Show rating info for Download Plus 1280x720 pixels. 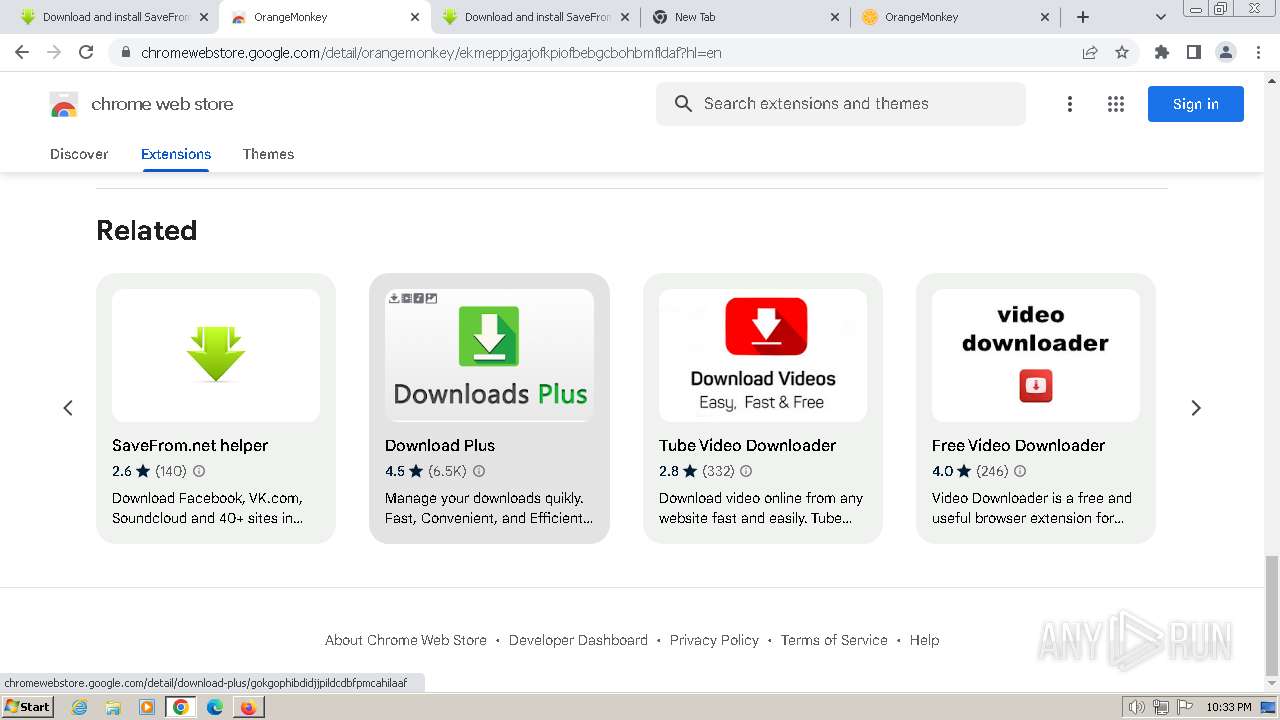coord(479,471)
